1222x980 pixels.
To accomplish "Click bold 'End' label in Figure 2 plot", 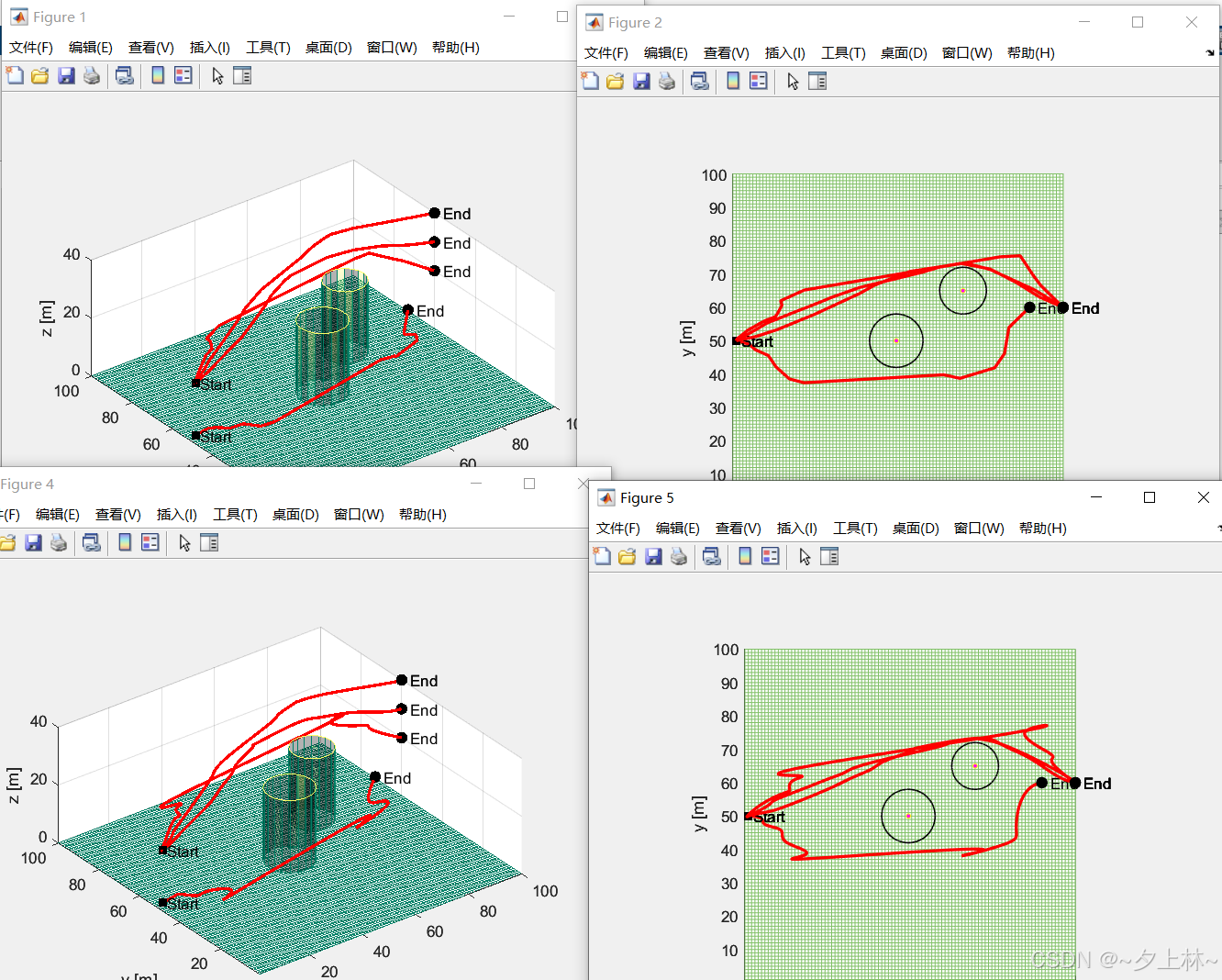I will pos(1085,308).
